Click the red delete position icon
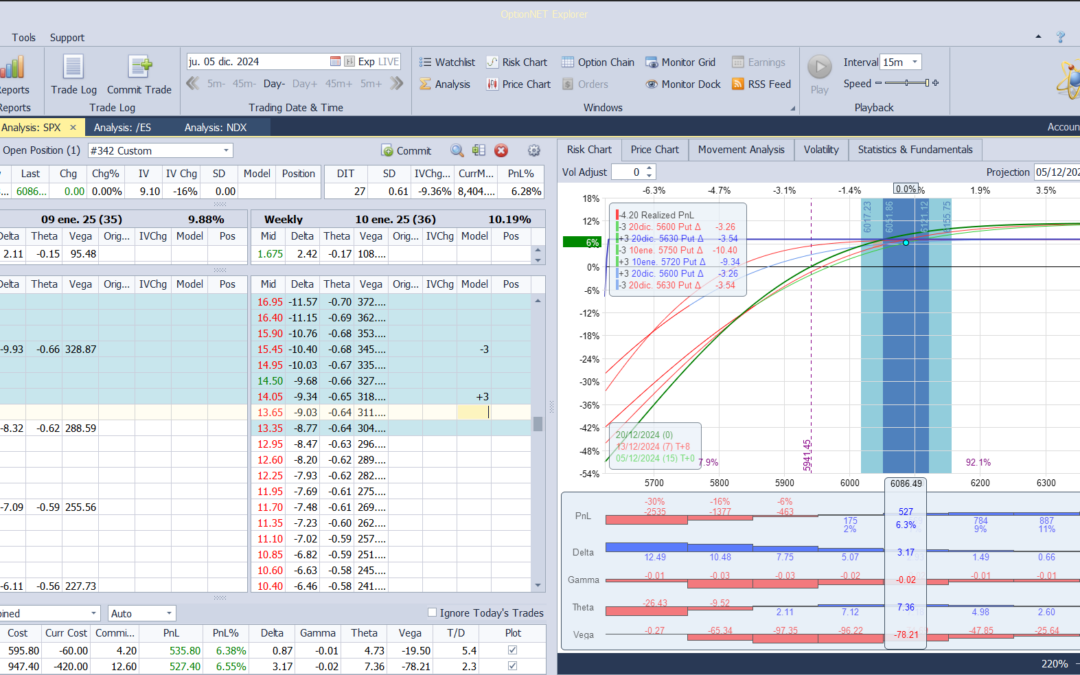The image size is (1080, 675). point(501,150)
